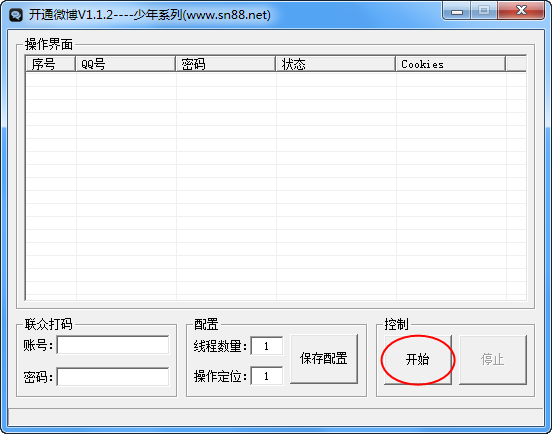Minimize the 开通微博 window
The height and width of the screenshot is (434, 552).
(457, 11)
